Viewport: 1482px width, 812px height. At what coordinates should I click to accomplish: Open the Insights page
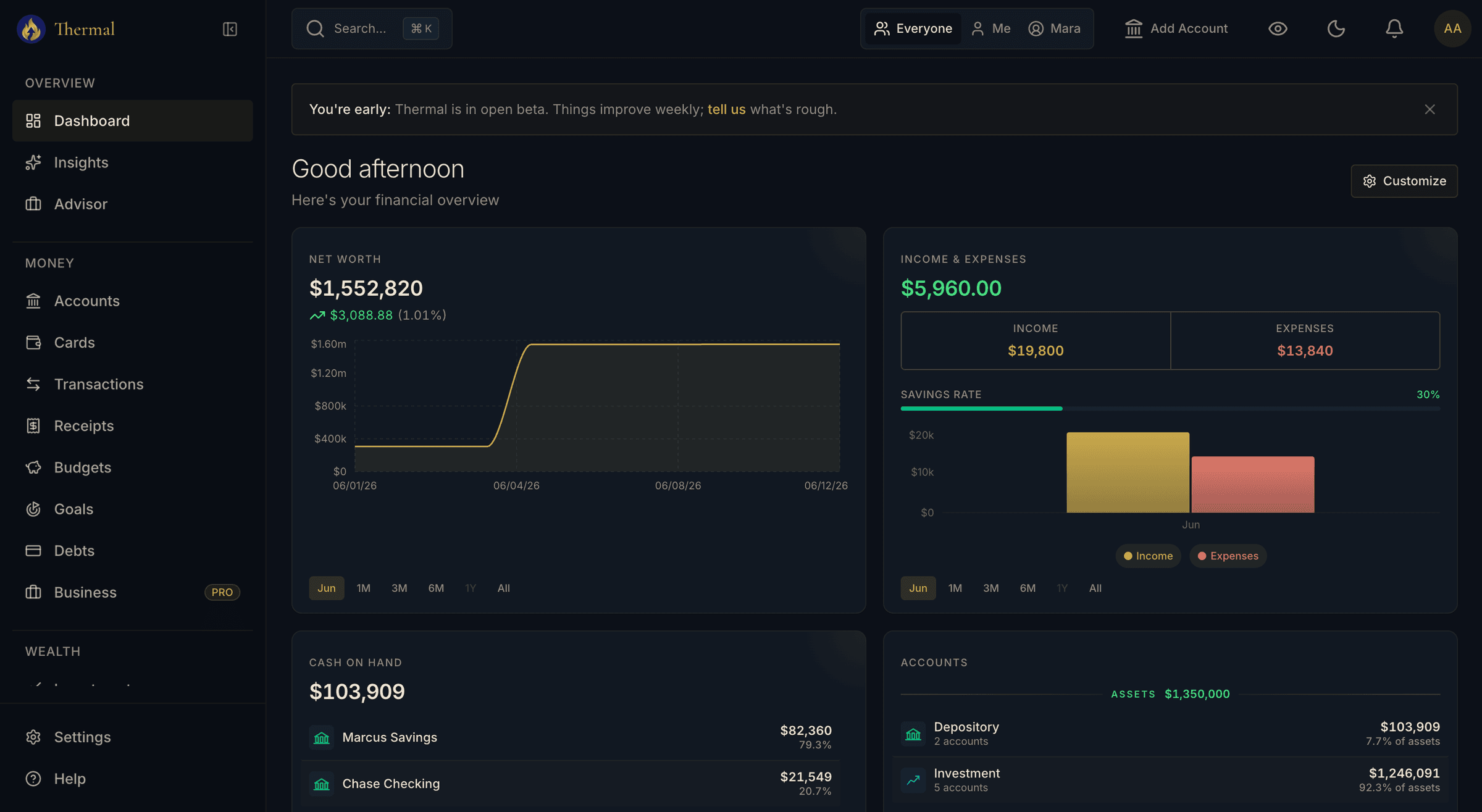[133, 162]
